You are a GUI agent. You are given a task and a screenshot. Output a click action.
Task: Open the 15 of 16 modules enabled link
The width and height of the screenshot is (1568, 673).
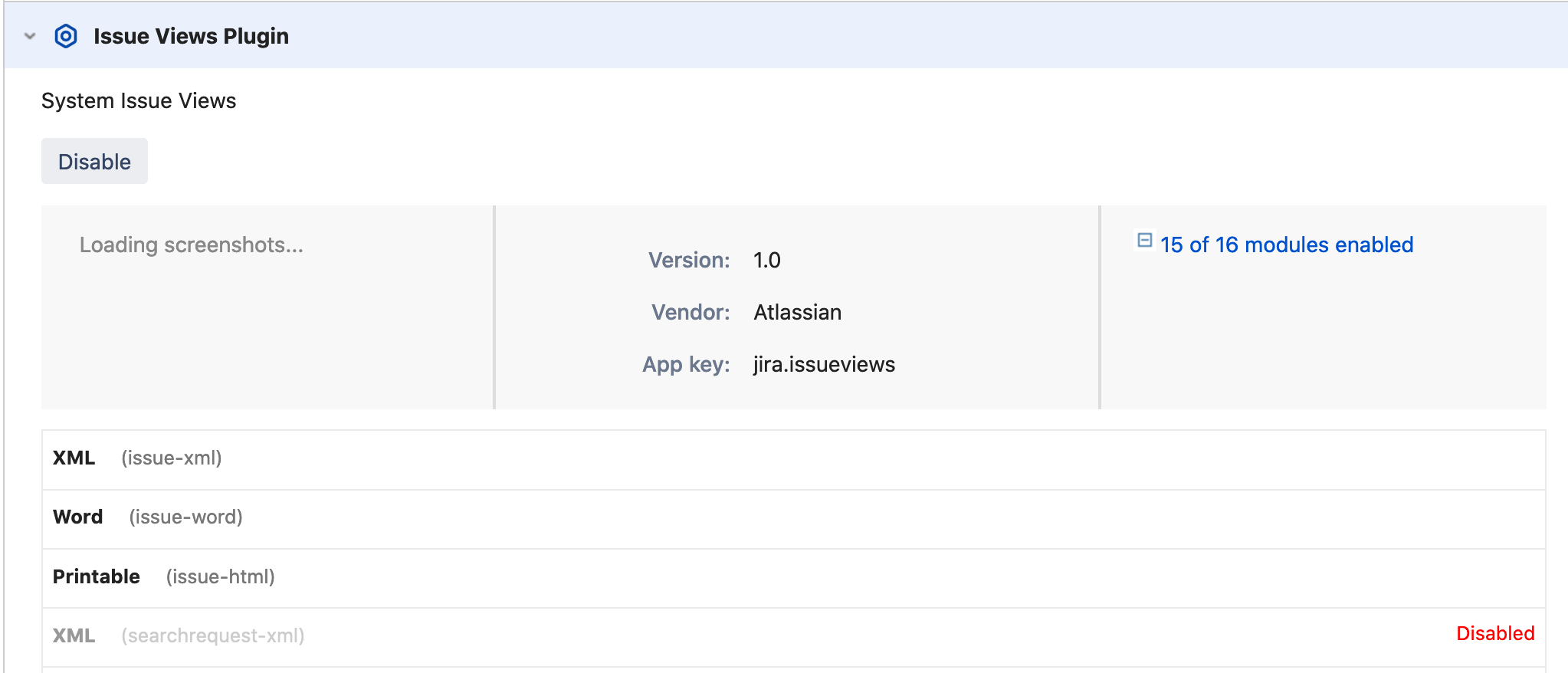(x=1287, y=245)
